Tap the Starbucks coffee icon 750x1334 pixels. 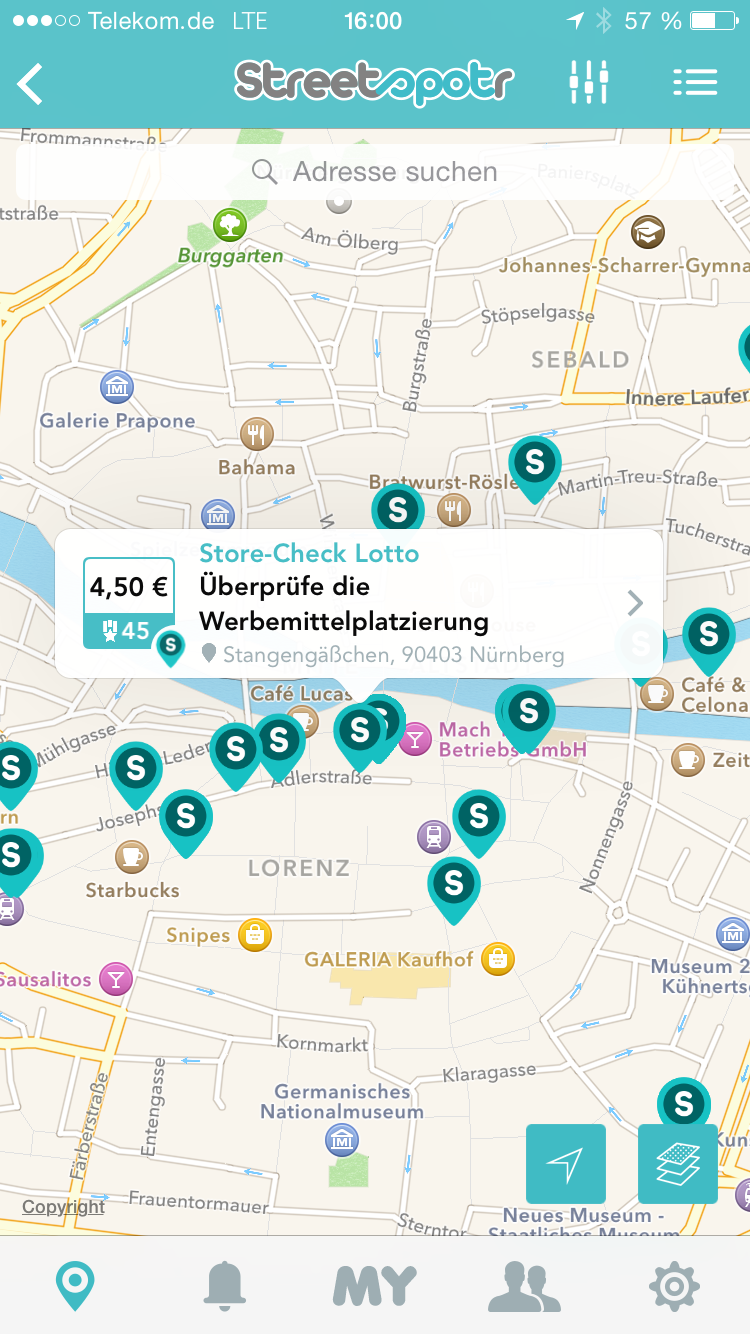click(x=131, y=856)
